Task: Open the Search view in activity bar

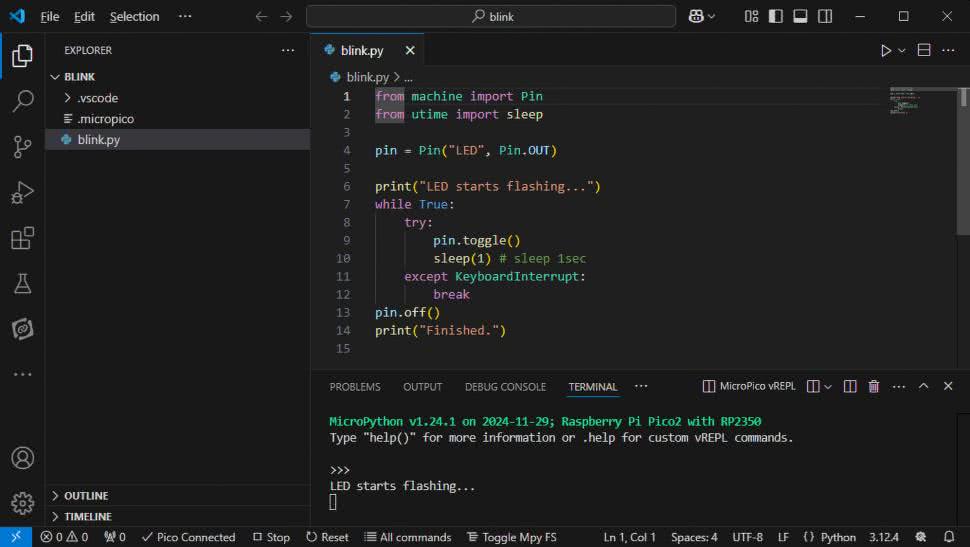Action: (22, 101)
